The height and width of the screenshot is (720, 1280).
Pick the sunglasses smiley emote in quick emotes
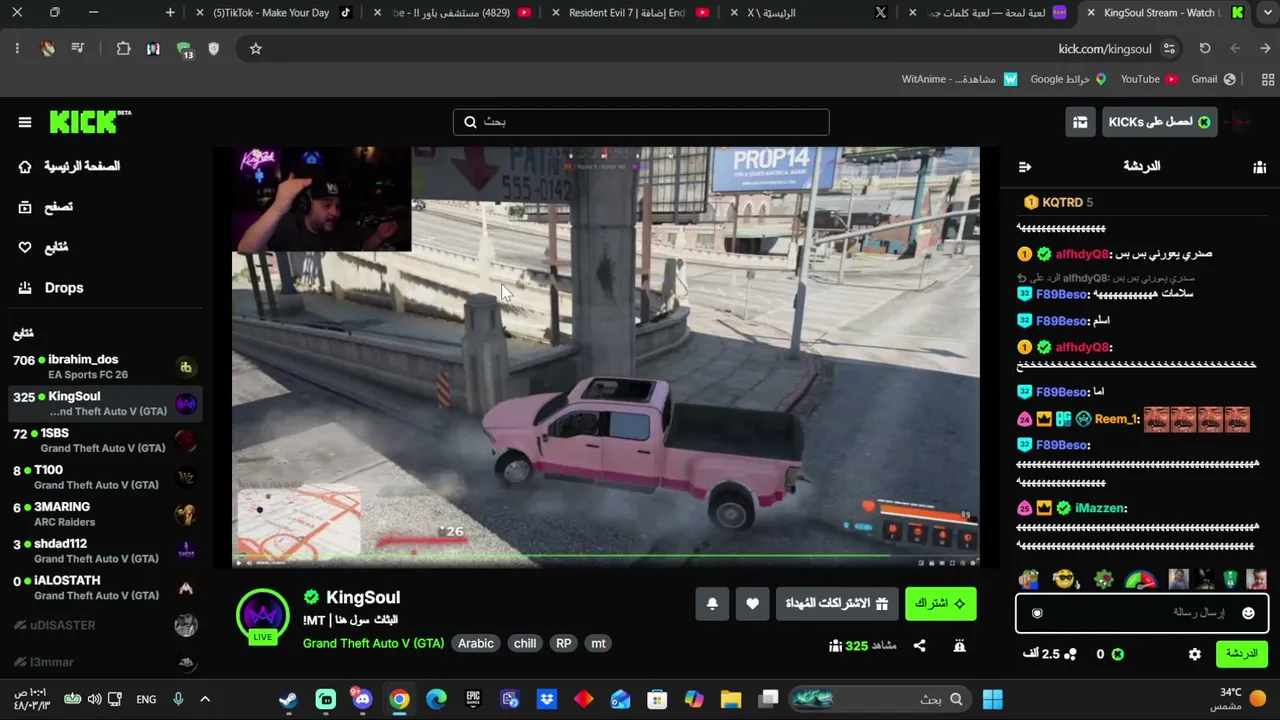(1065, 579)
